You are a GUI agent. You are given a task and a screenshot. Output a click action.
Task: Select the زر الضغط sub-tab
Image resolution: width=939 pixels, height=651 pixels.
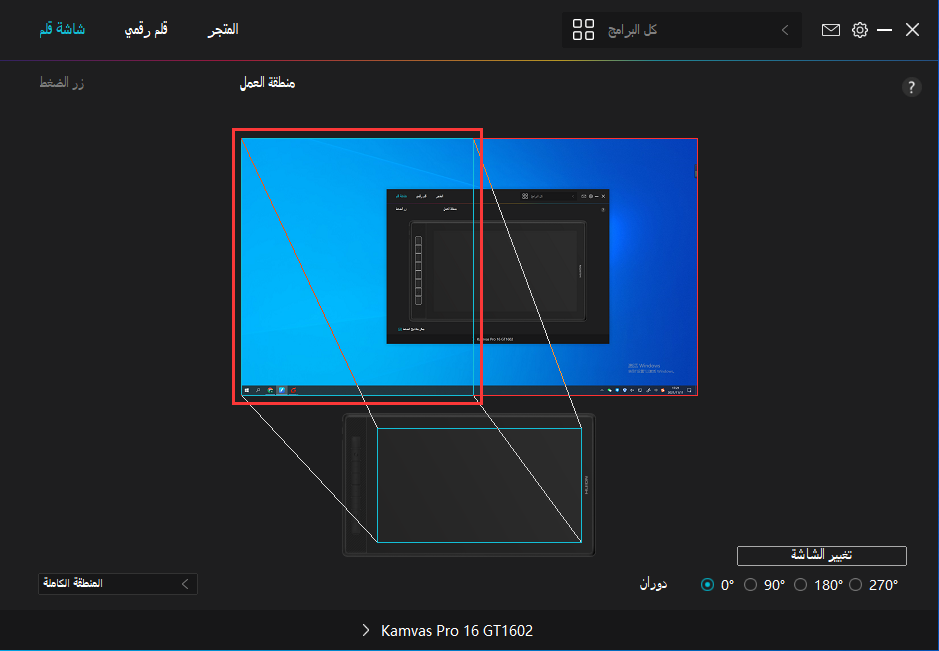62,83
